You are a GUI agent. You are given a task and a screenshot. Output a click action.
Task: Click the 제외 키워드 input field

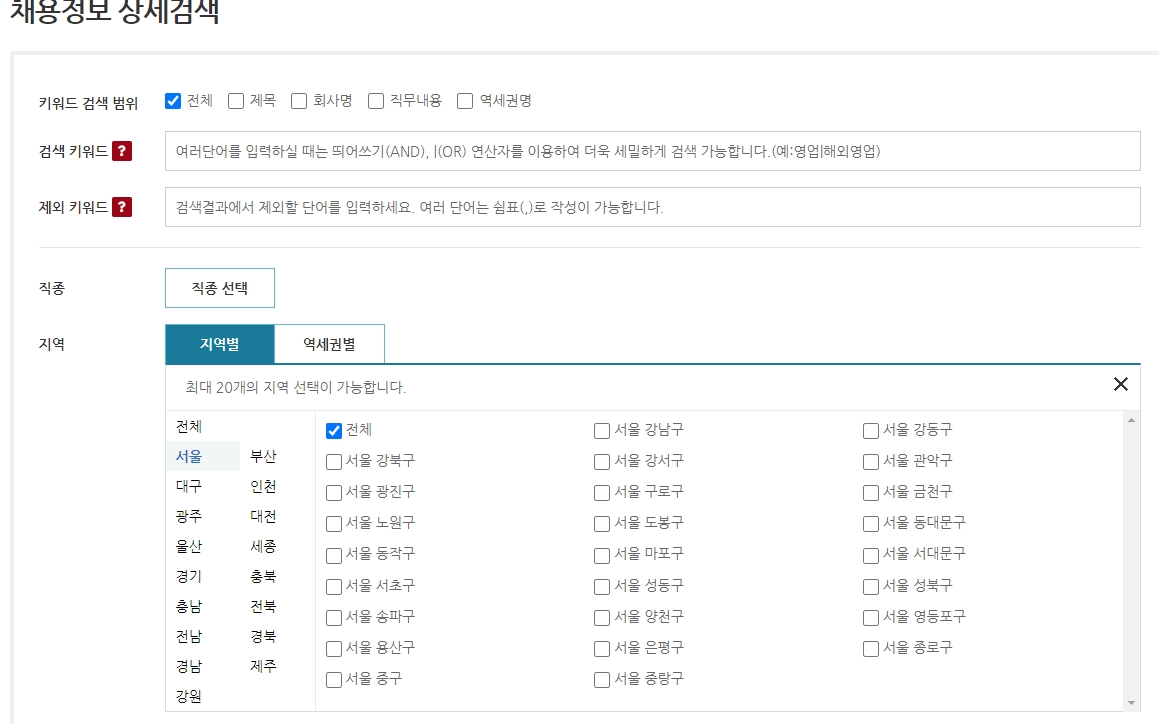650,208
